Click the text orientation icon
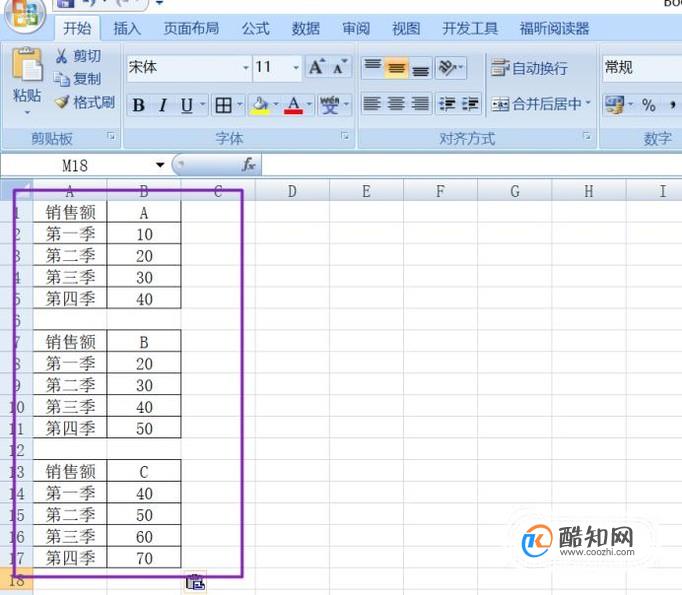The height and width of the screenshot is (595, 682). click(x=447, y=67)
